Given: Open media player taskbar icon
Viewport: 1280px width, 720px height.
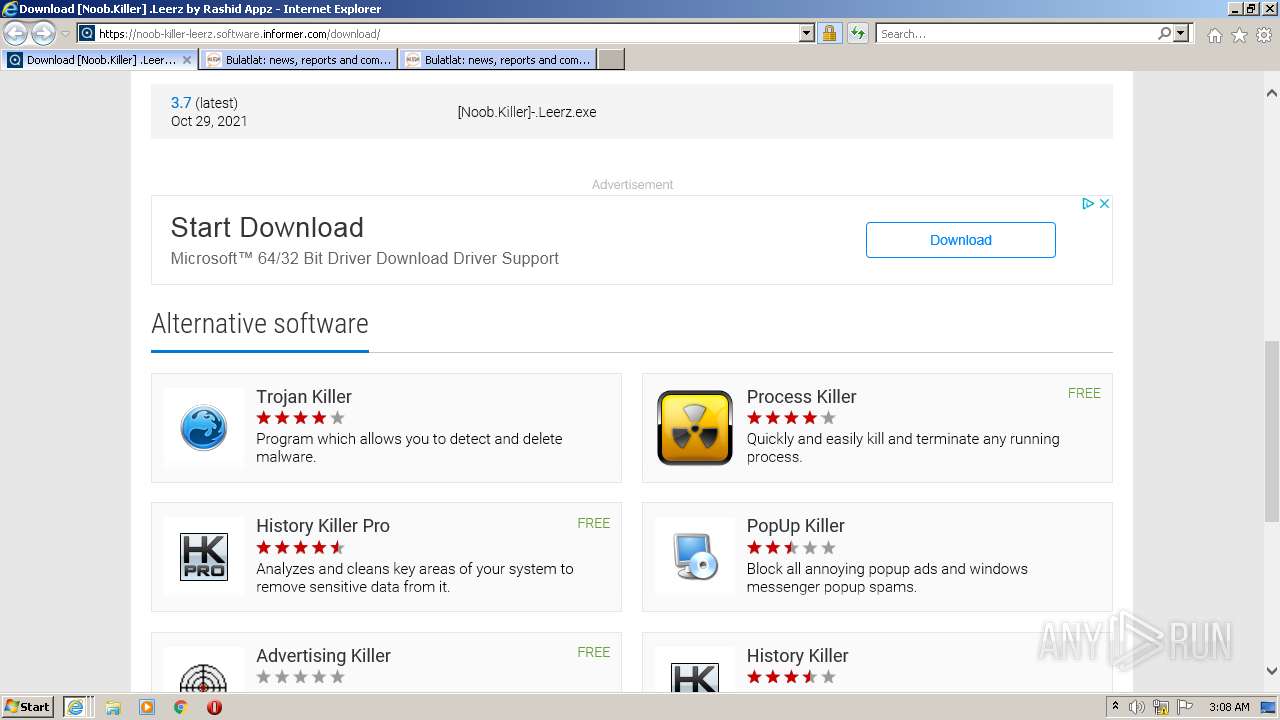Looking at the screenshot, I should (147, 707).
